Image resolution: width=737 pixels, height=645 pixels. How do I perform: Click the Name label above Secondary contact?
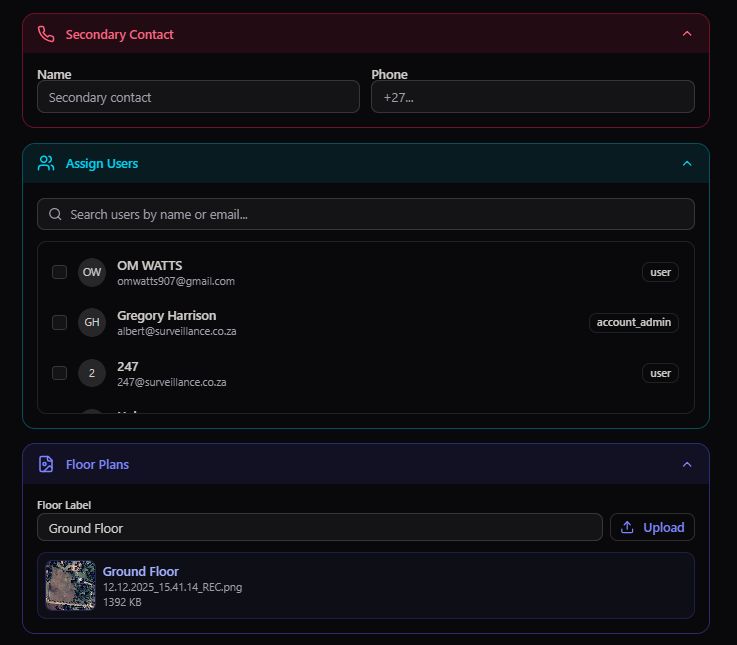(54, 74)
